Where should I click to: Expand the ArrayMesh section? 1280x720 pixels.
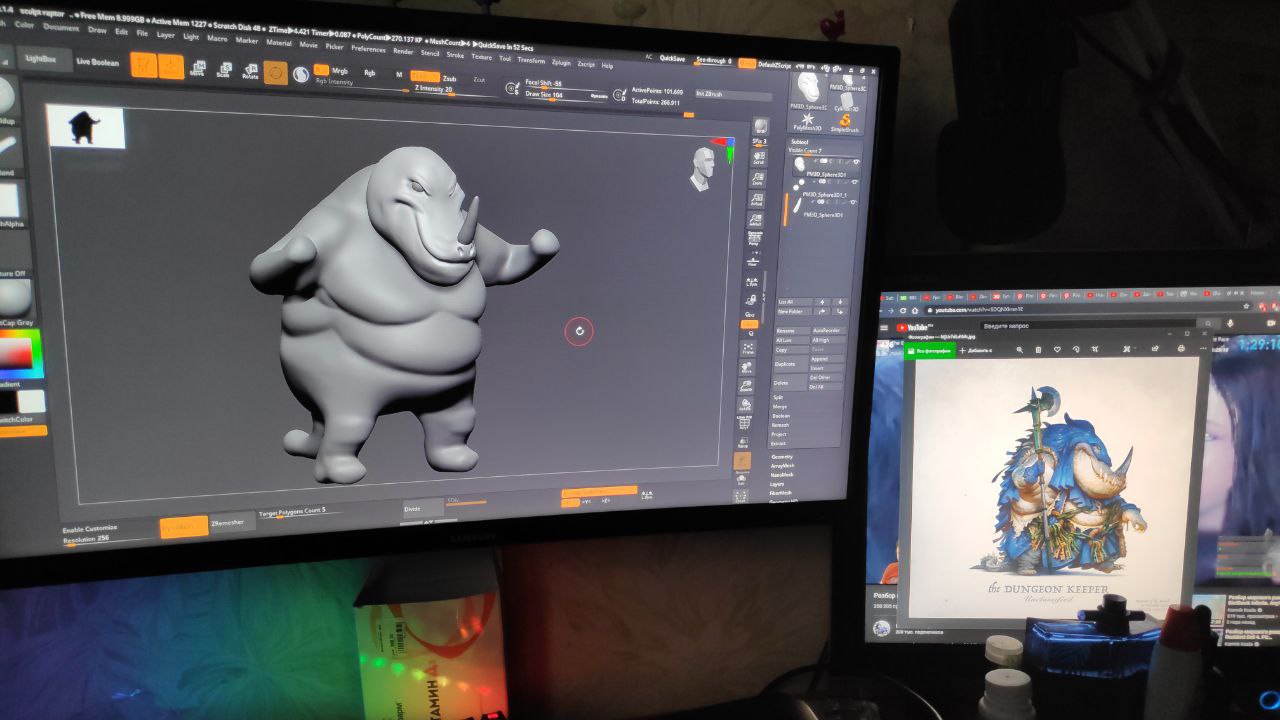pyautogui.click(x=782, y=465)
